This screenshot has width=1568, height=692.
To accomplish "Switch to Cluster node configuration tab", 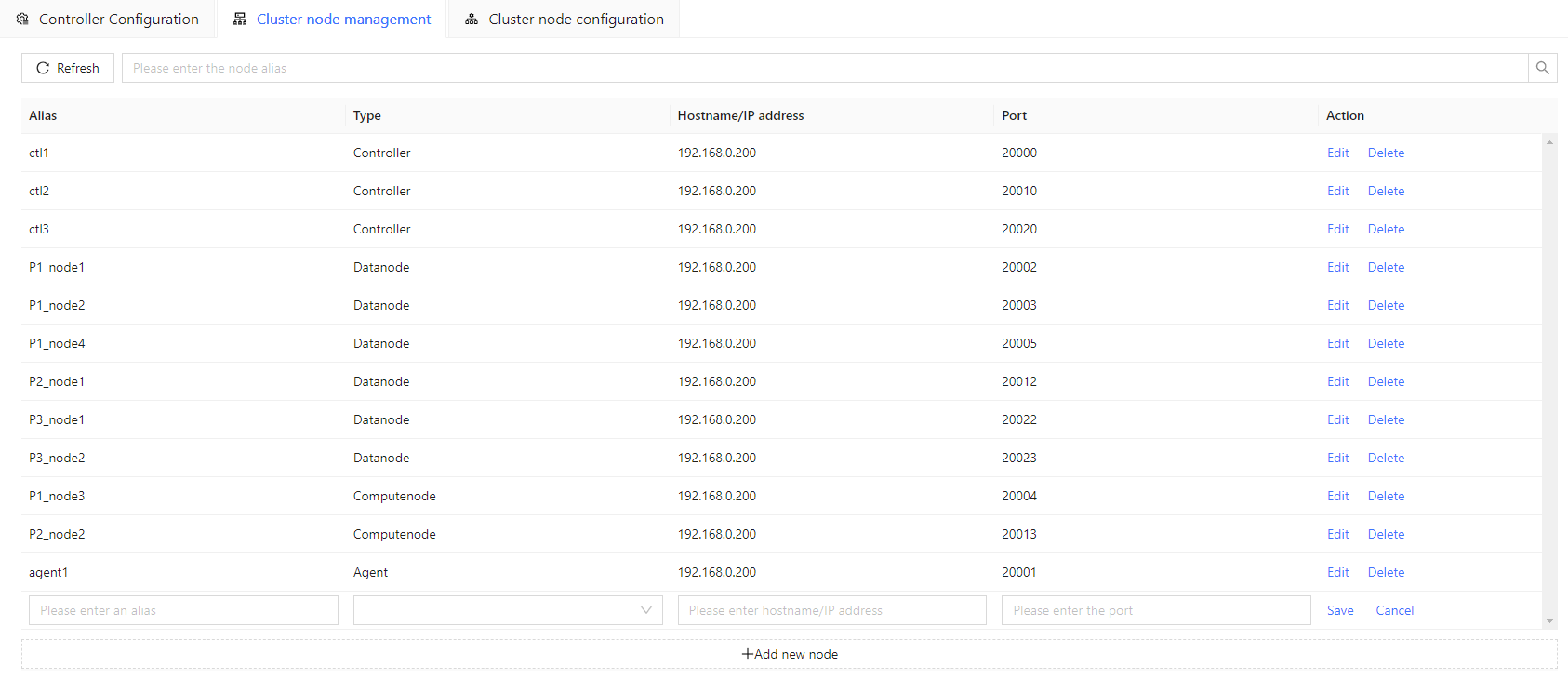I will click(x=565, y=19).
